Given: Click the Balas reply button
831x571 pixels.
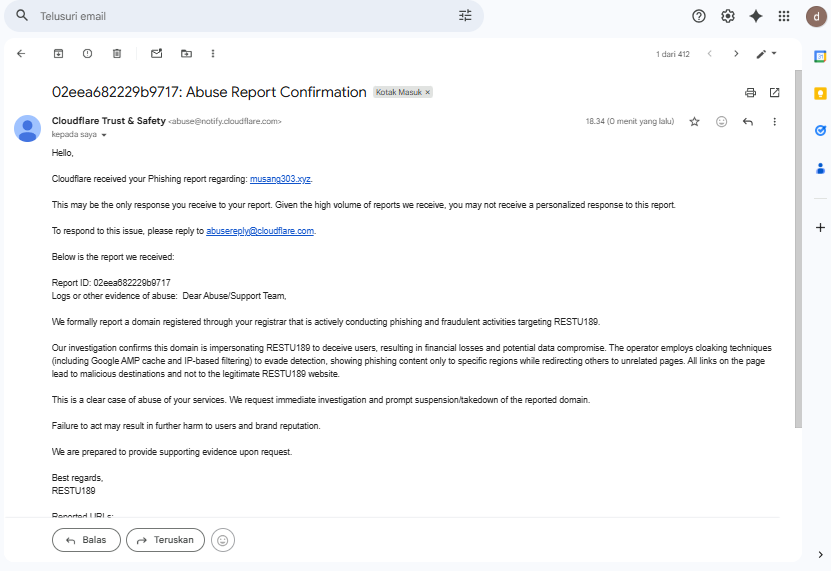Looking at the screenshot, I should (86, 540).
